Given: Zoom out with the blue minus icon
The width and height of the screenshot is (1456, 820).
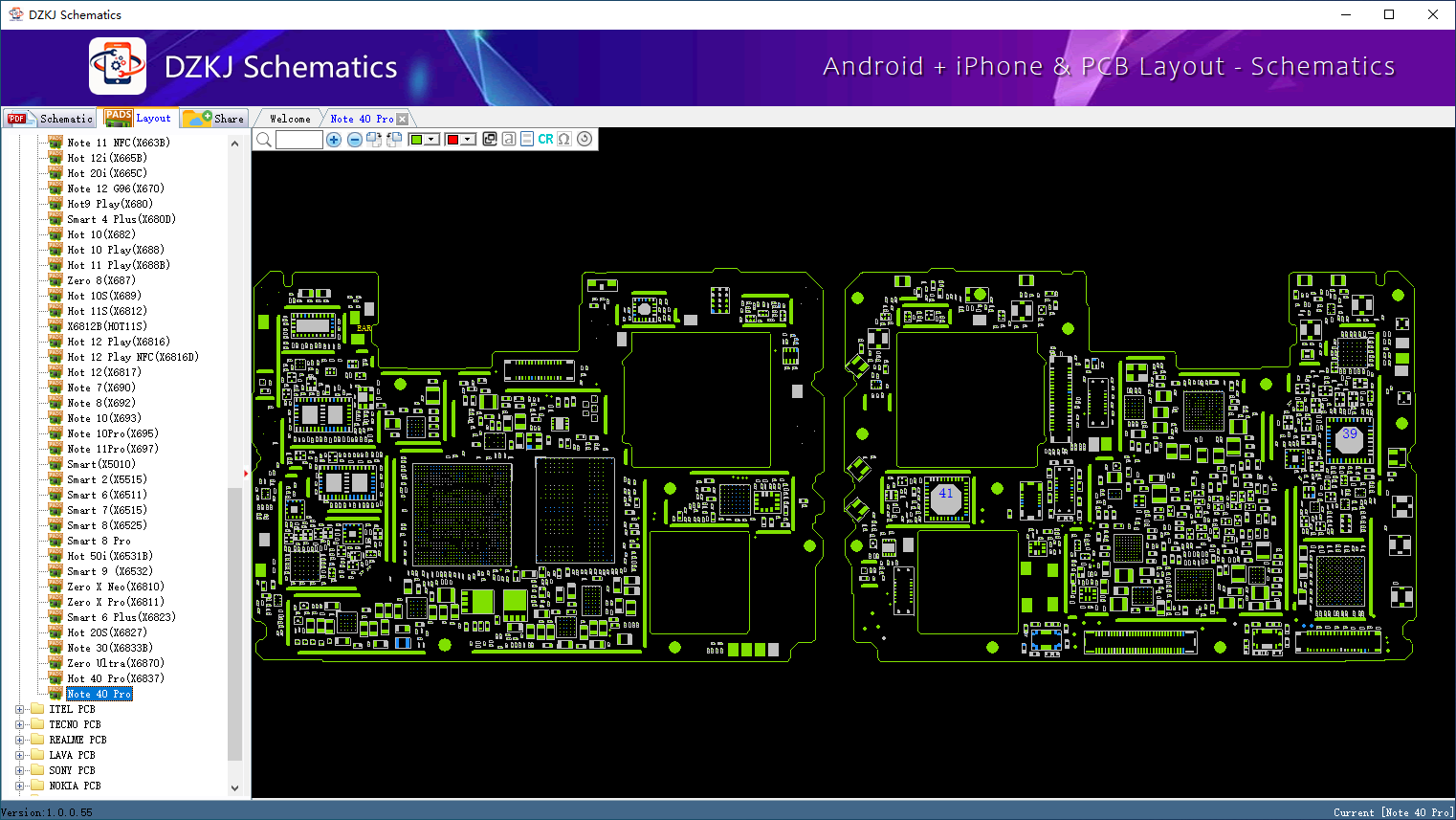Looking at the screenshot, I should click(x=355, y=140).
